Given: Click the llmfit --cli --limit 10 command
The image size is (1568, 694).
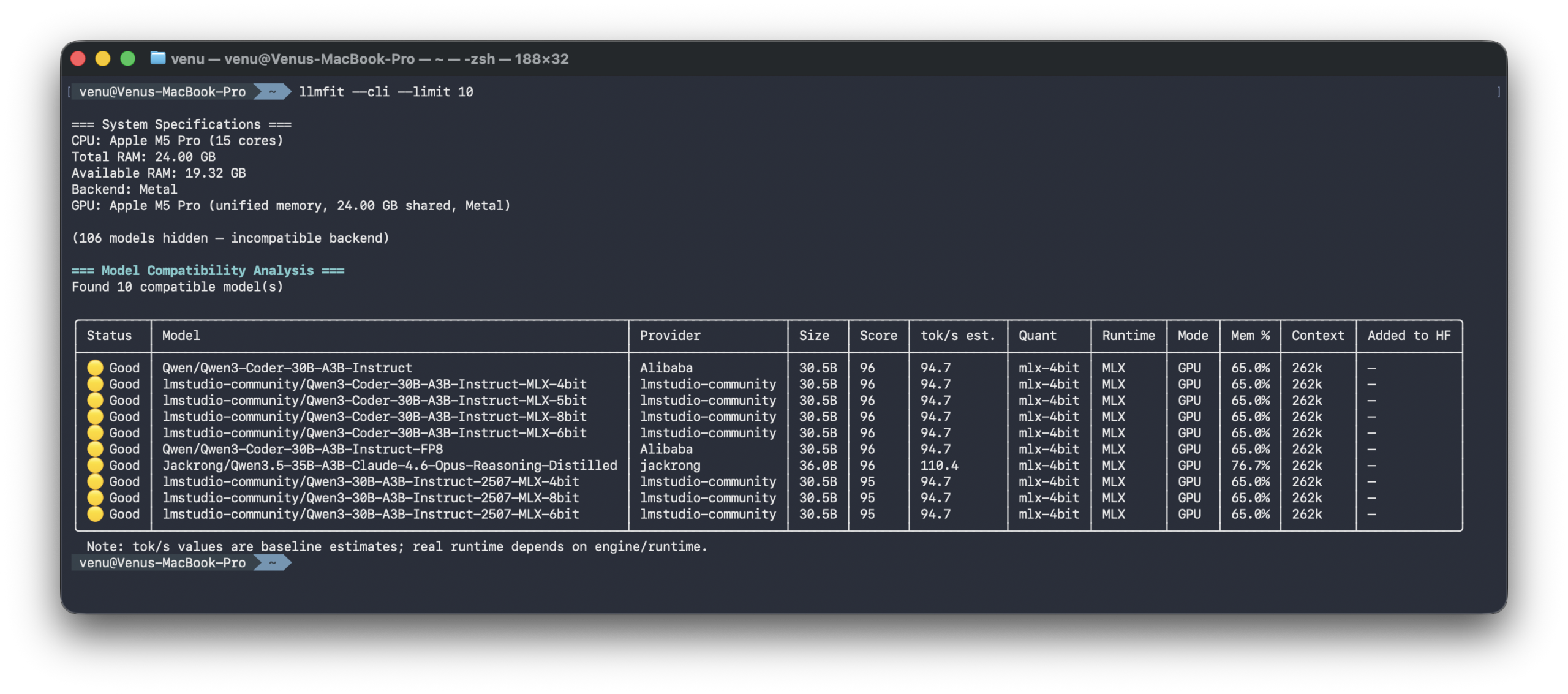Looking at the screenshot, I should click(x=386, y=92).
